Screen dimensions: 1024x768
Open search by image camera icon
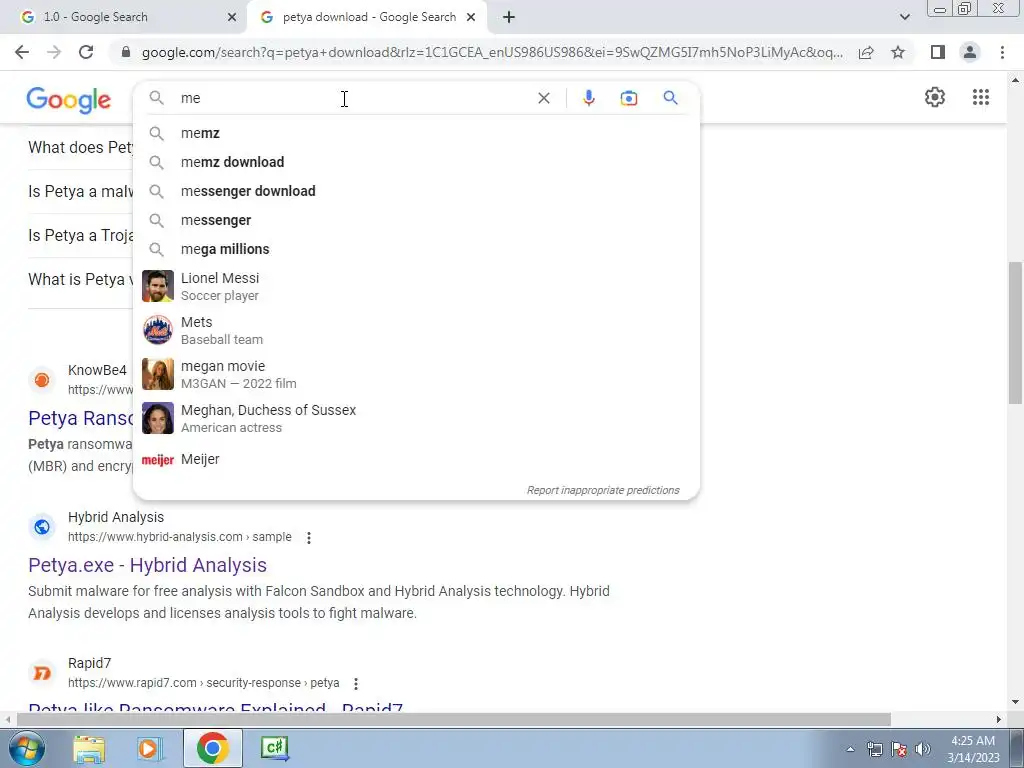[x=628, y=98]
